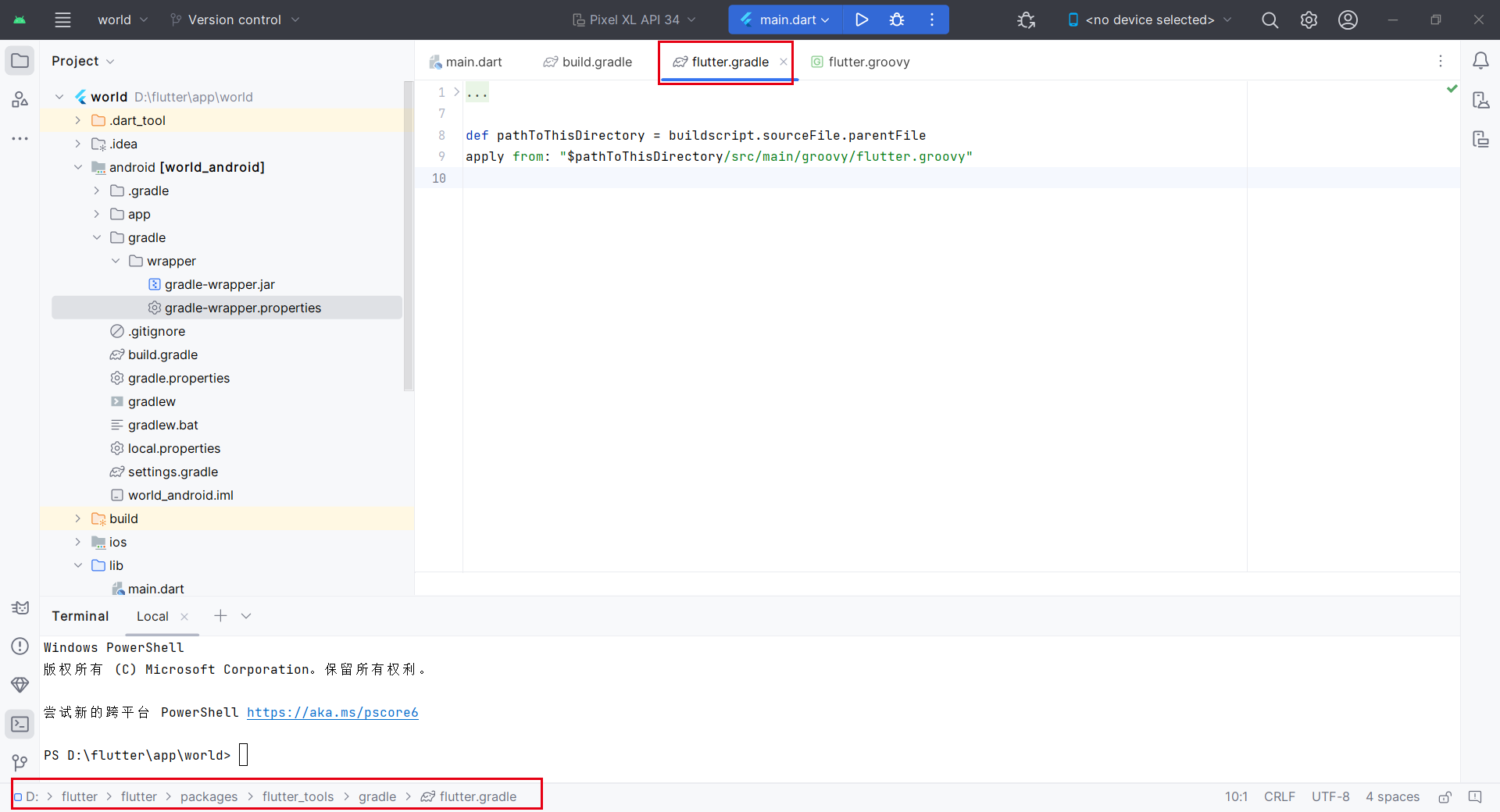Close the Local terminal tab
Image resolution: width=1500 pixels, height=812 pixels.
[184, 617]
